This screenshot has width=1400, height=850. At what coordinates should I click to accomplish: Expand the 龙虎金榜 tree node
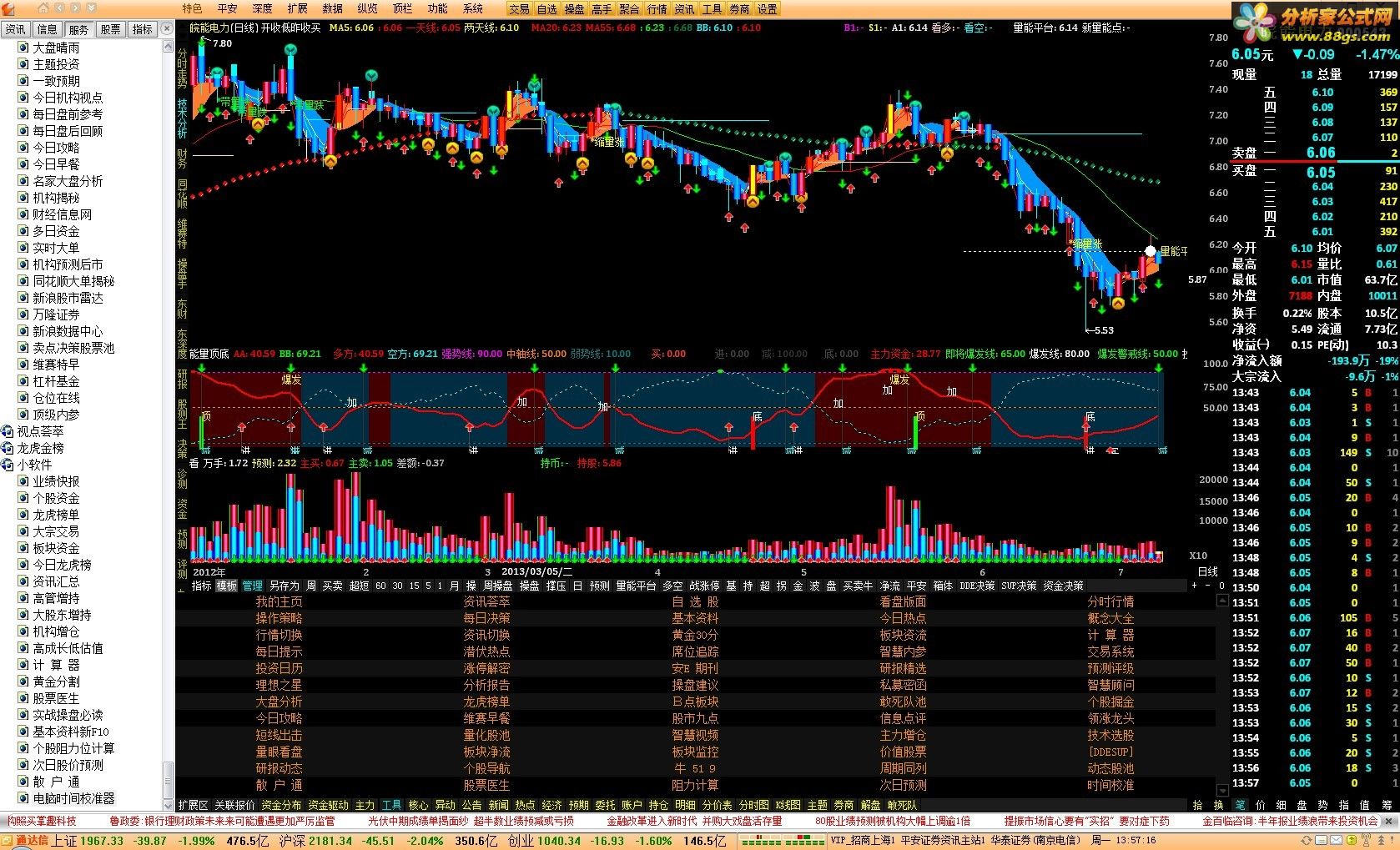click(8, 448)
